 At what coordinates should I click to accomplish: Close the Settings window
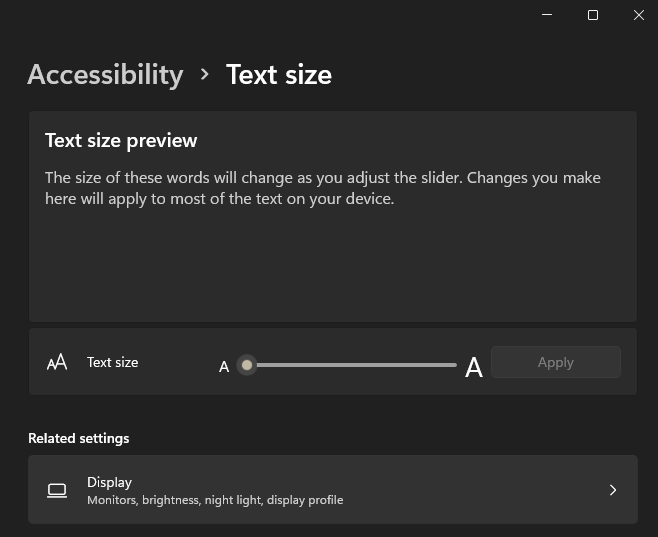point(639,15)
